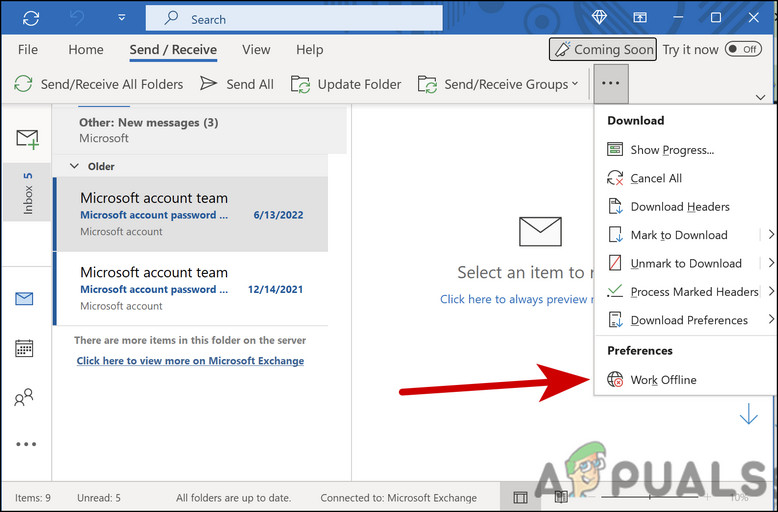The height and width of the screenshot is (512, 778).
Task: Click the always preview messages link
Action: click(x=517, y=299)
